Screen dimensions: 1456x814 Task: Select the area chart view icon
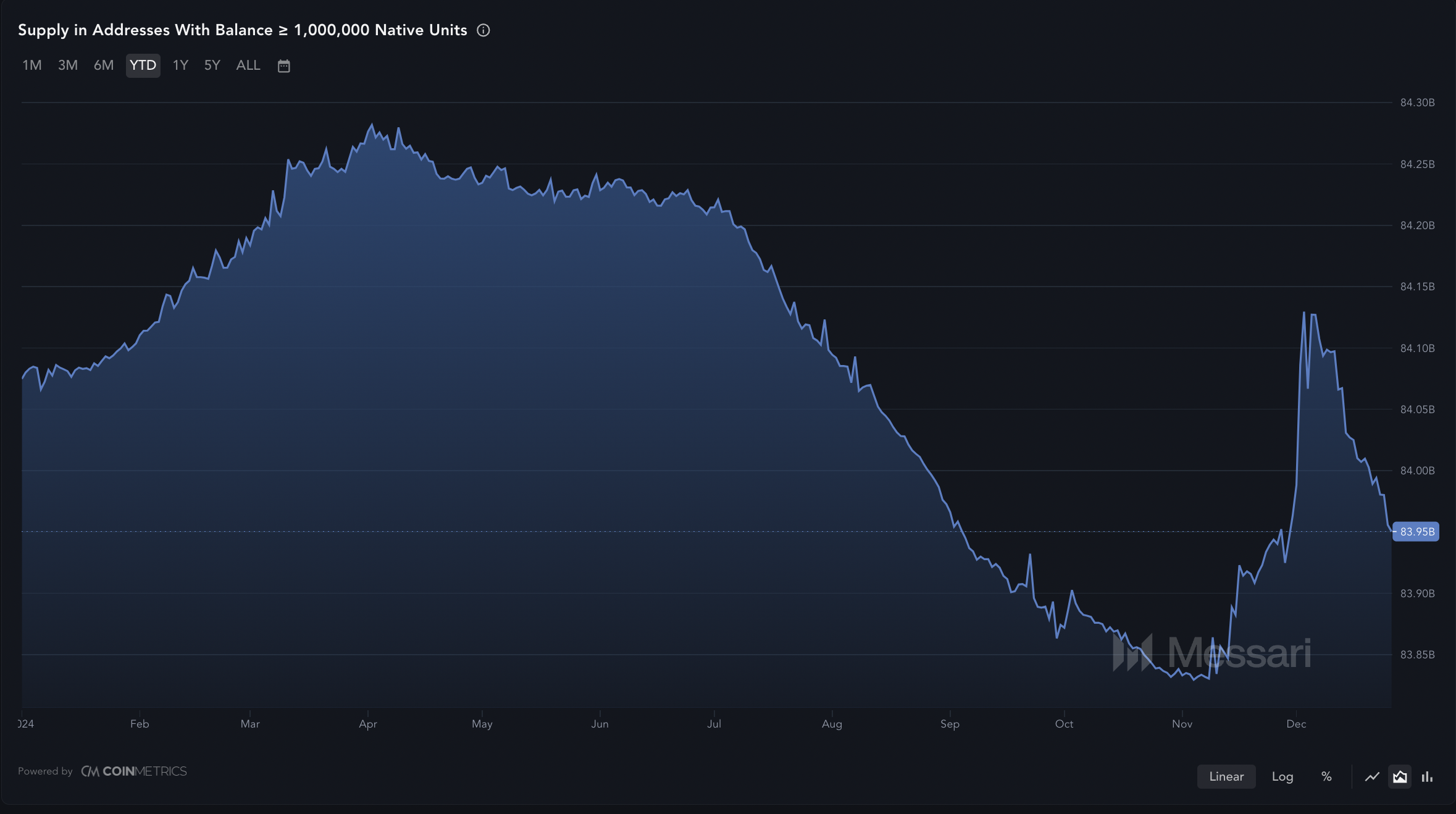pyautogui.click(x=1400, y=777)
